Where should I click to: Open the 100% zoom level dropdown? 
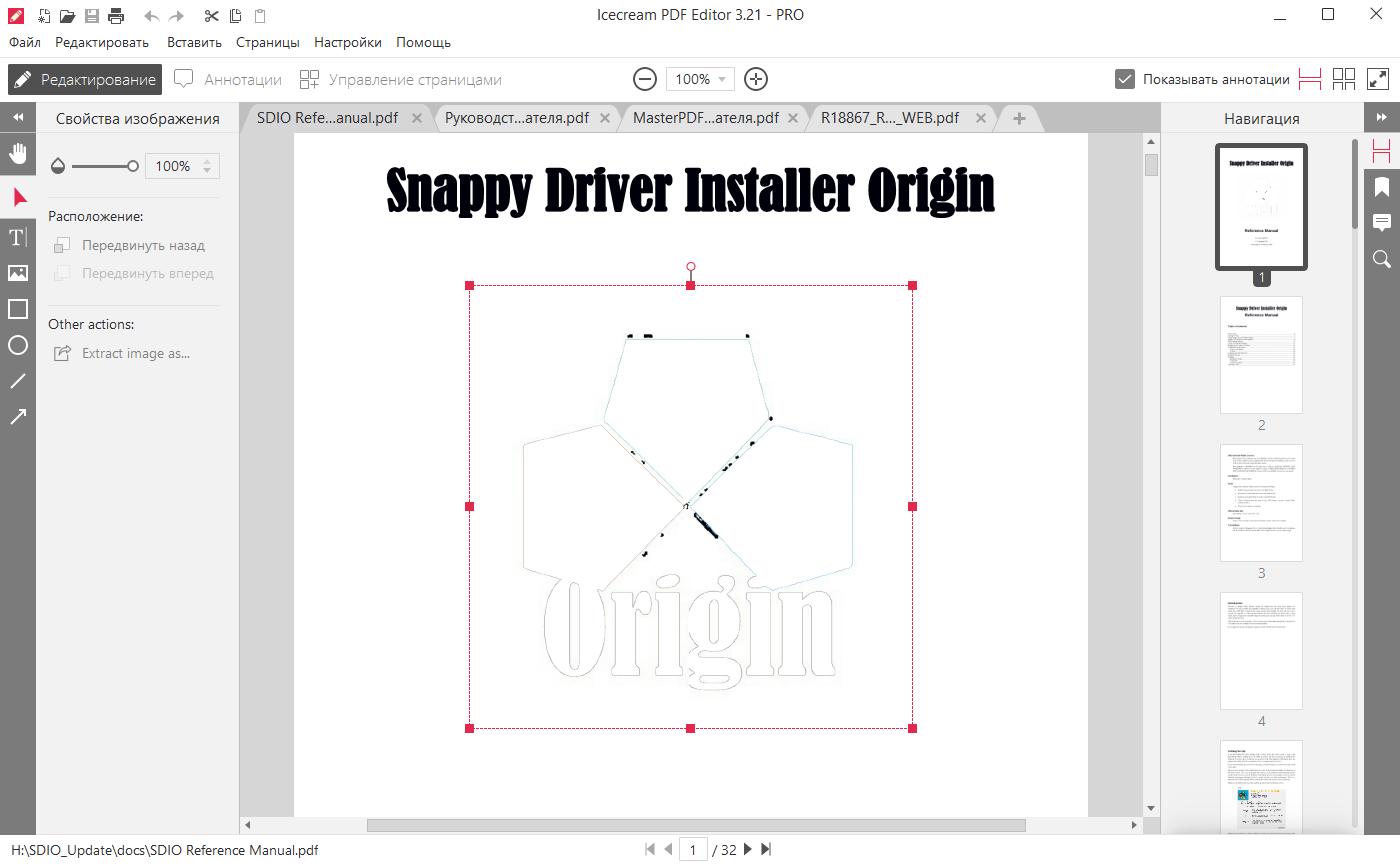tap(700, 79)
